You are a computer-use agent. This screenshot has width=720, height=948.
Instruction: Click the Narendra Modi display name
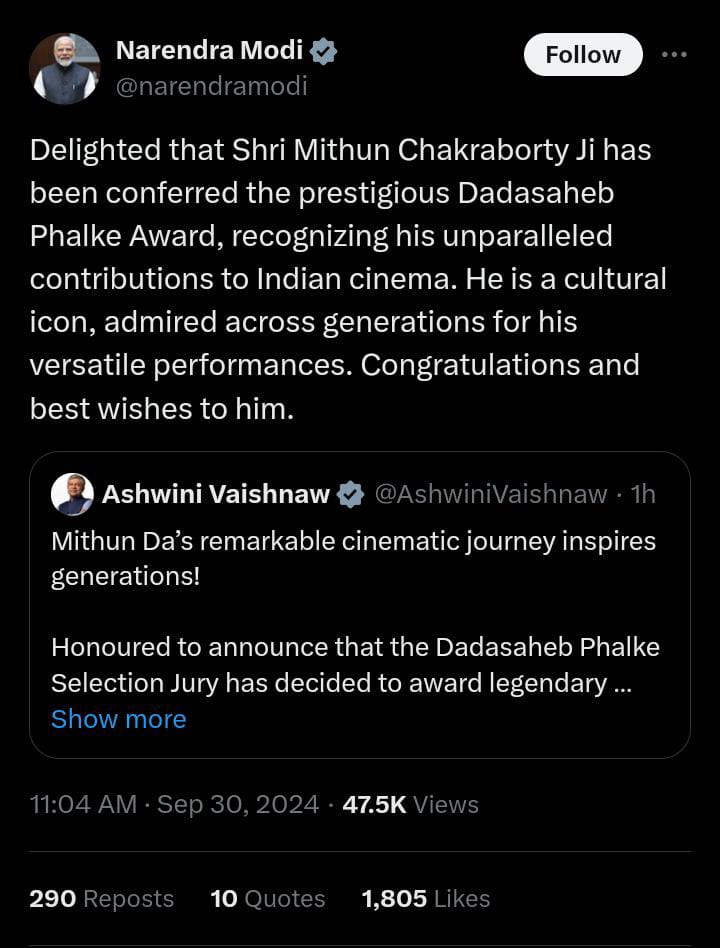tap(209, 50)
